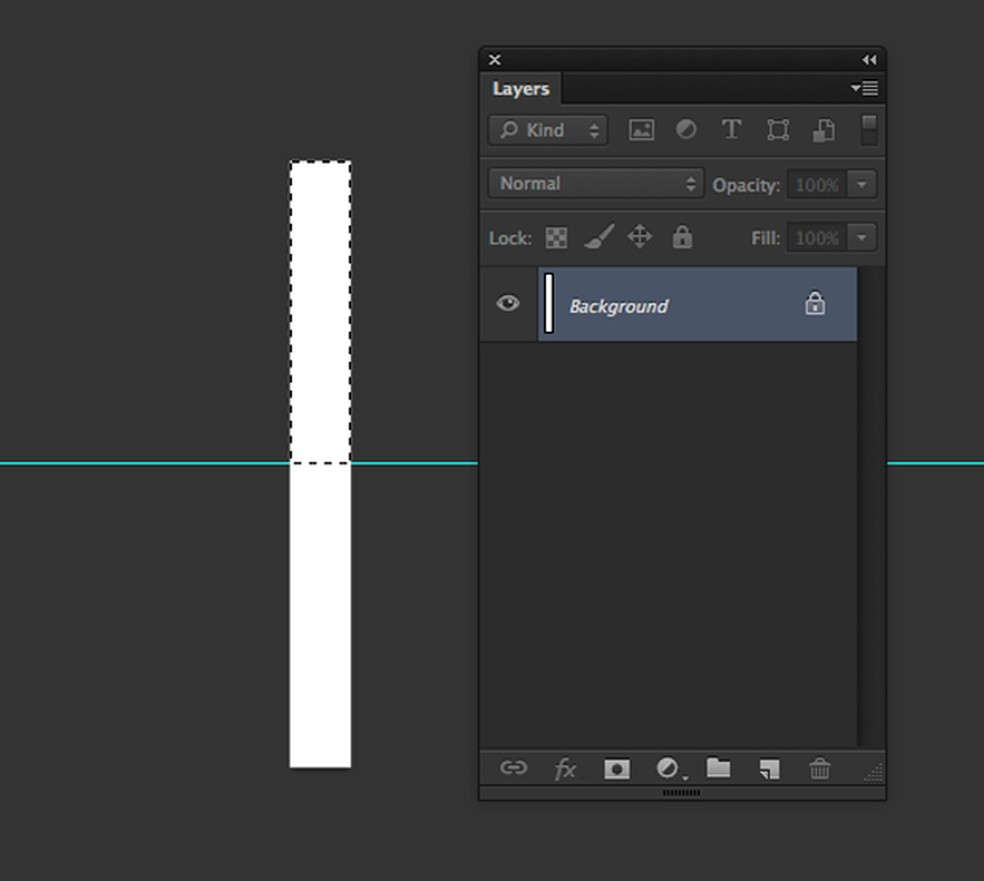Click inside the selected white canvas area

pos(320,312)
